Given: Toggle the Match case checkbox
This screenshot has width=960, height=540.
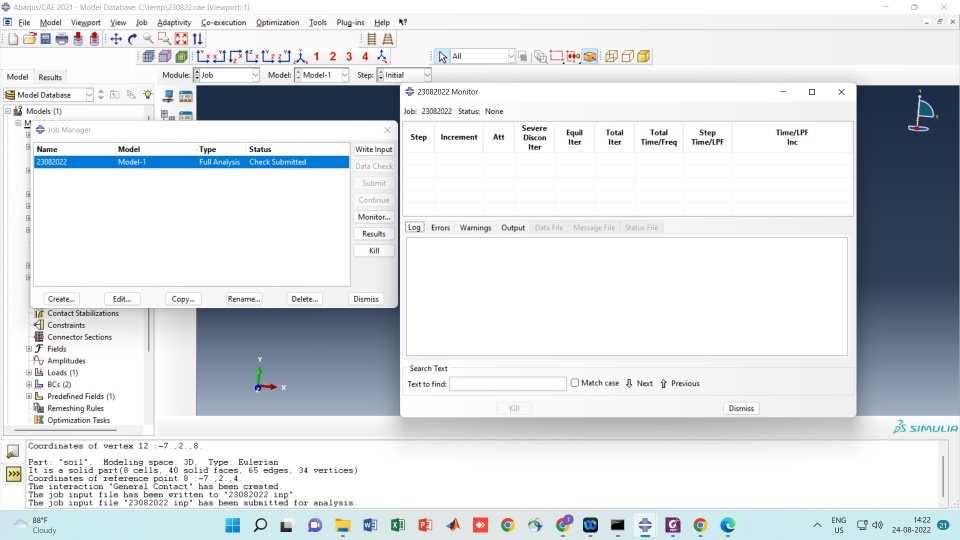Looking at the screenshot, I should (x=574, y=383).
